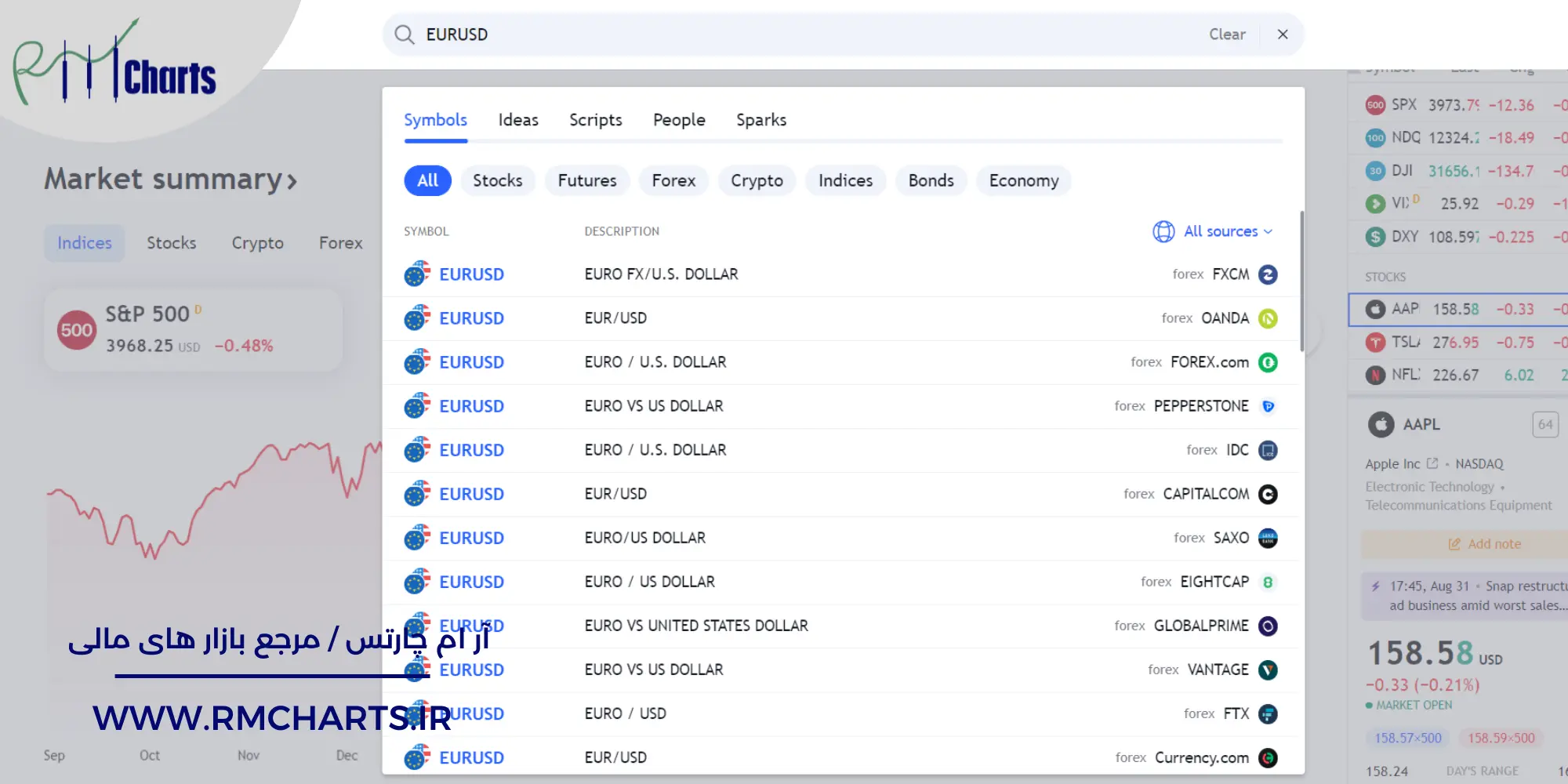Image resolution: width=1568 pixels, height=784 pixels.
Task: Click the EURUSD search input field
Action: (x=808, y=34)
